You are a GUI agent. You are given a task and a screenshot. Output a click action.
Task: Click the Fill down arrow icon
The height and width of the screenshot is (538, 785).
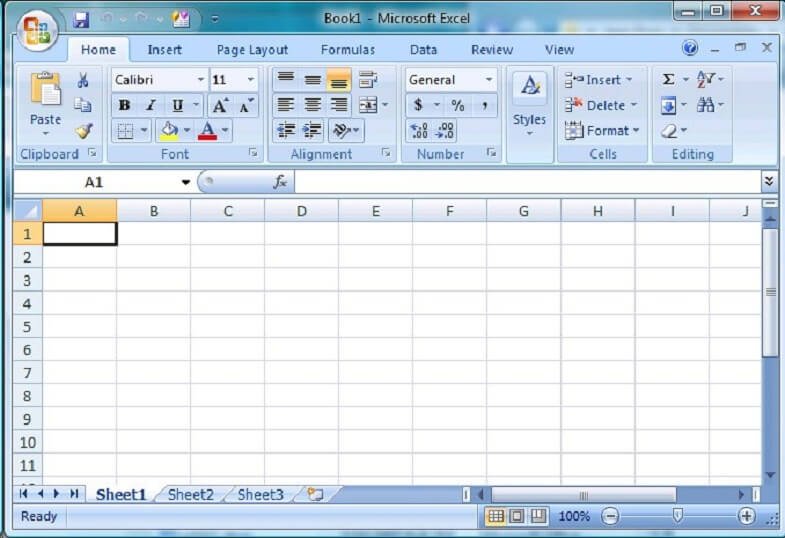coord(668,105)
